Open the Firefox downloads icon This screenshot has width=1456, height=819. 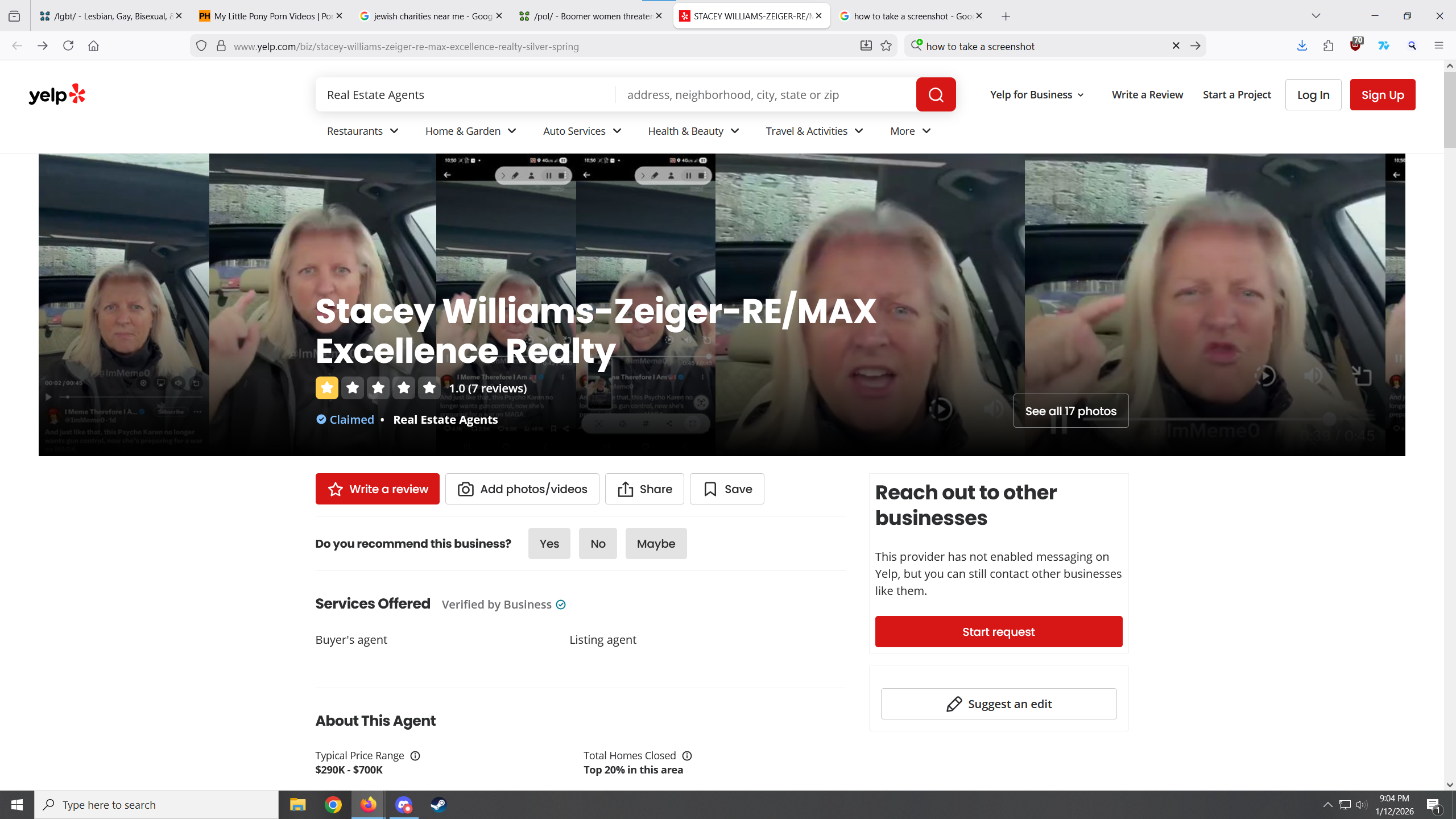[x=1301, y=46]
